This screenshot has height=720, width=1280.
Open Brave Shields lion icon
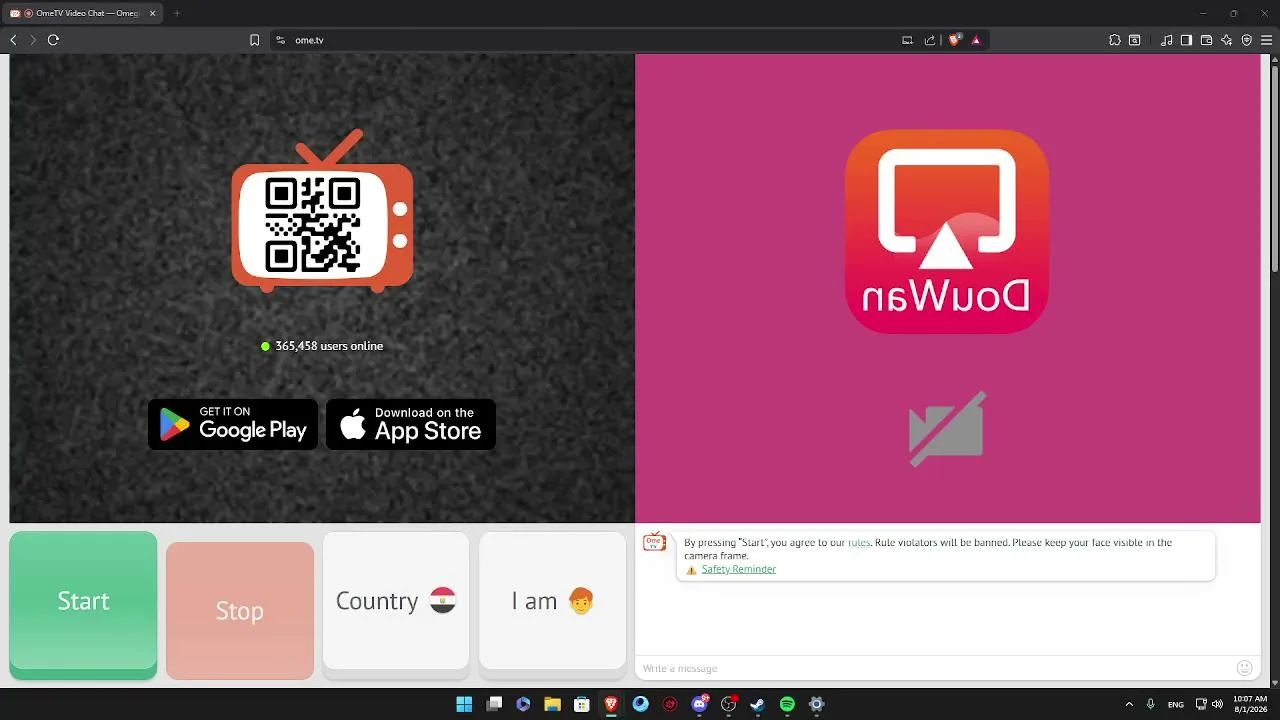click(x=955, y=40)
